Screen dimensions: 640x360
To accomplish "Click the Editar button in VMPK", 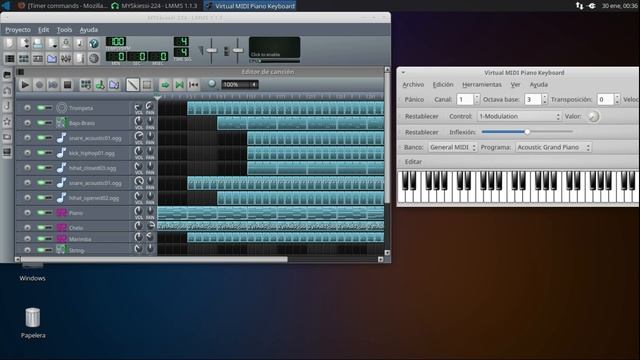I will click(x=413, y=162).
